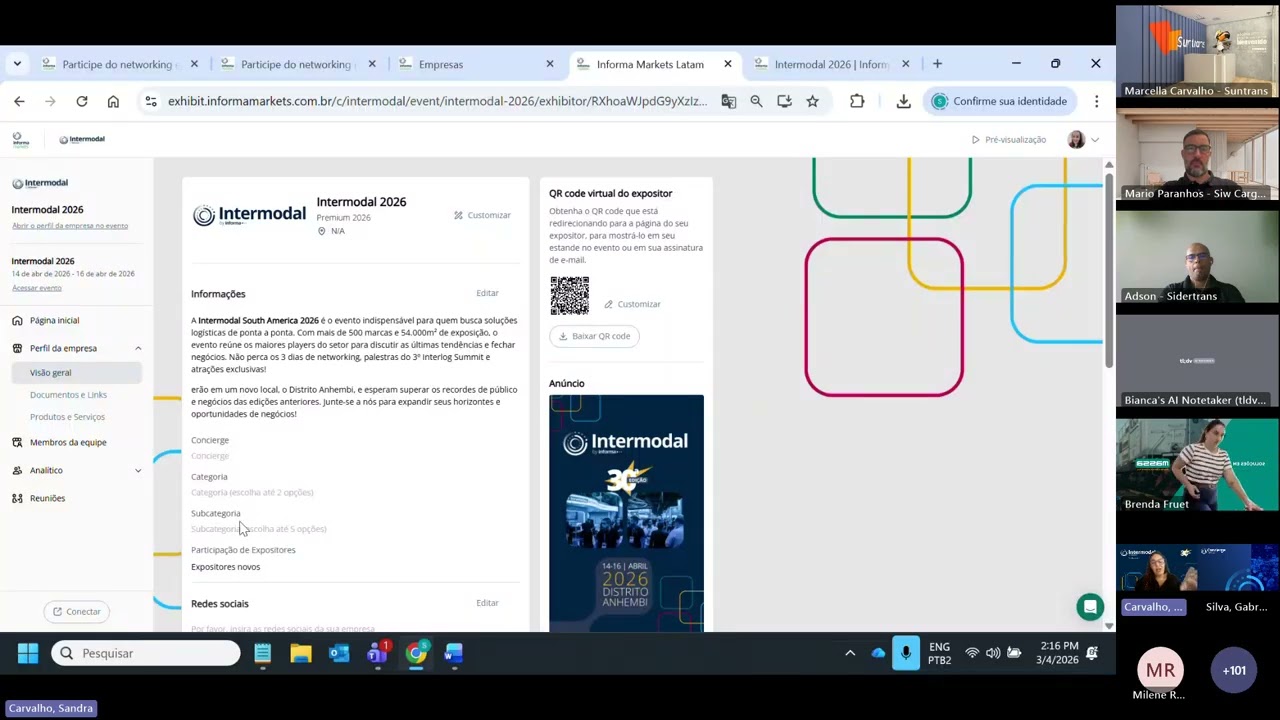Switch to Chrome on the taskbar
Image resolution: width=1280 pixels, height=720 pixels.
(x=415, y=653)
